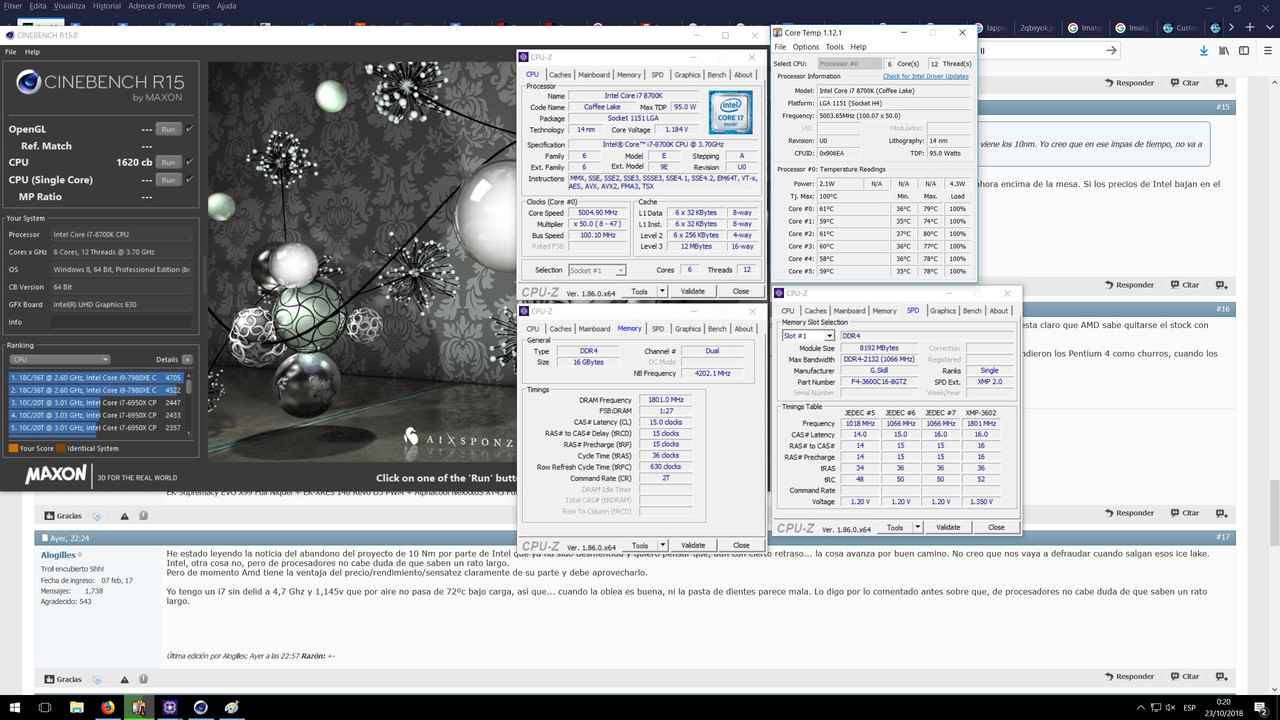Open the Bench tab in top CPU-Z
This screenshot has height=720, width=1280.
pos(717,75)
